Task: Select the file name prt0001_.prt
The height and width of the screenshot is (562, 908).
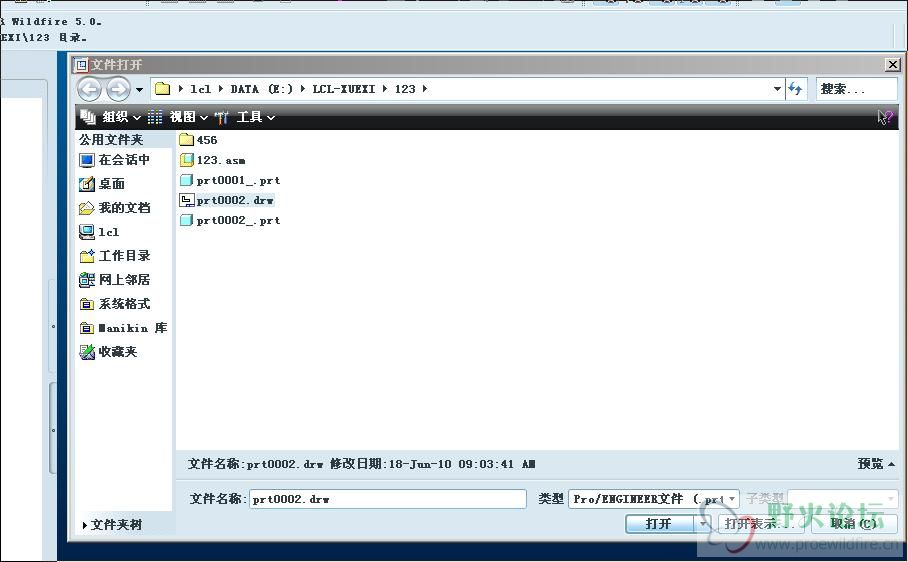Action: [x=238, y=181]
